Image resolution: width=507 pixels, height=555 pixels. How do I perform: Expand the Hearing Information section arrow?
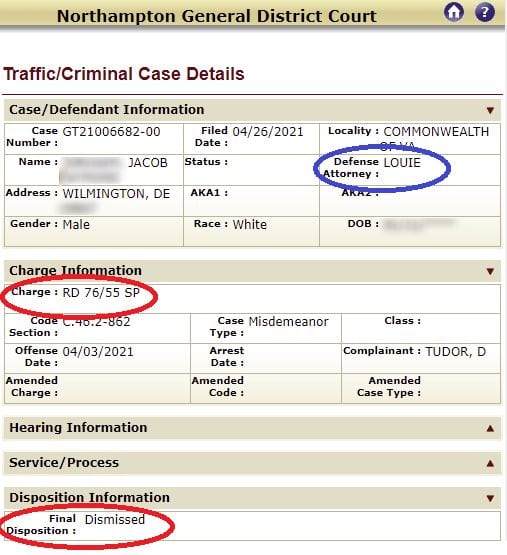(x=490, y=429)
